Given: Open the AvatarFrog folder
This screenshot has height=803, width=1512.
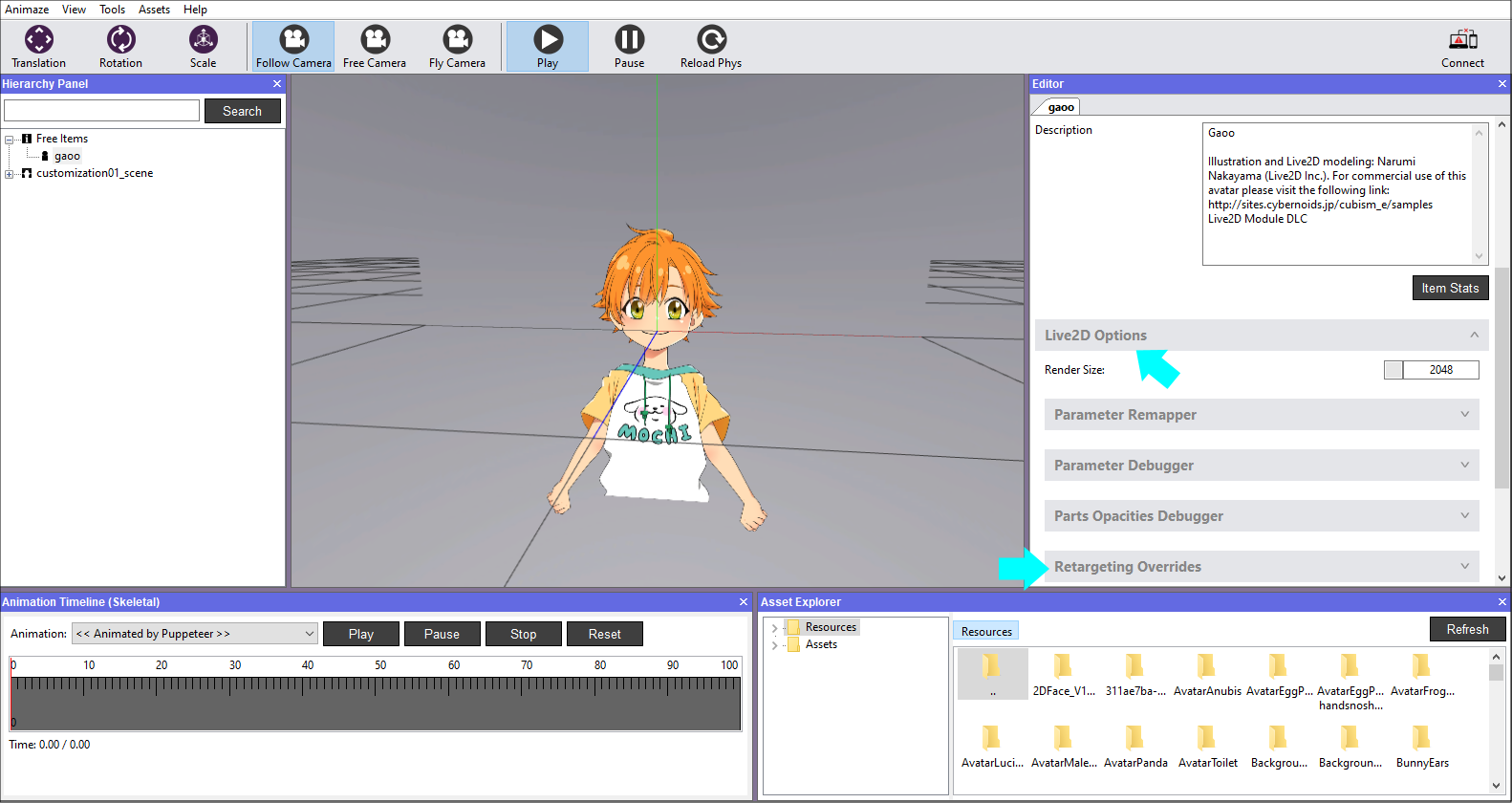Looking at the screenshot, I should [1422, 675].
